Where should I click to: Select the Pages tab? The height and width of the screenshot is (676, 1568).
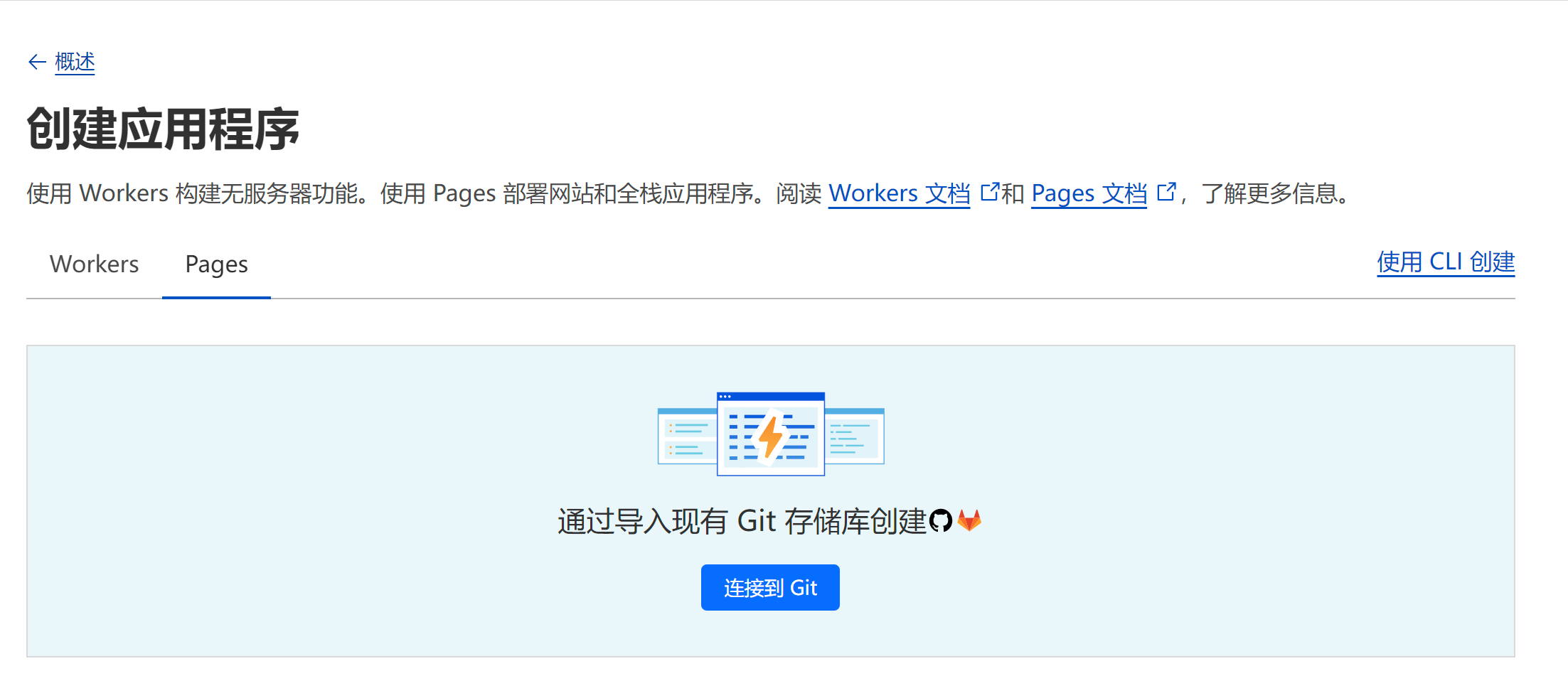[216, 264]
